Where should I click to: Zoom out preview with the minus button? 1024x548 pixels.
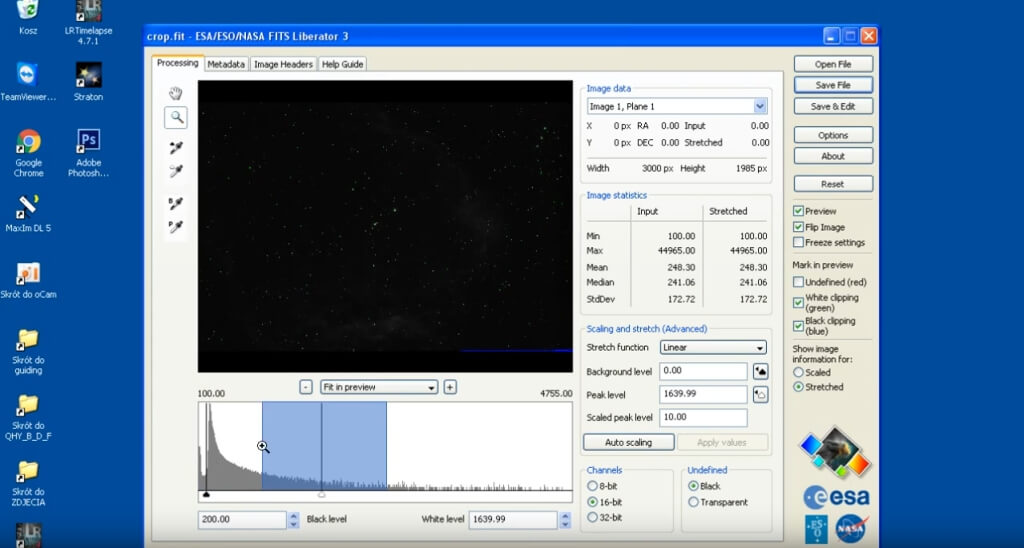click(x=306, y=387)
